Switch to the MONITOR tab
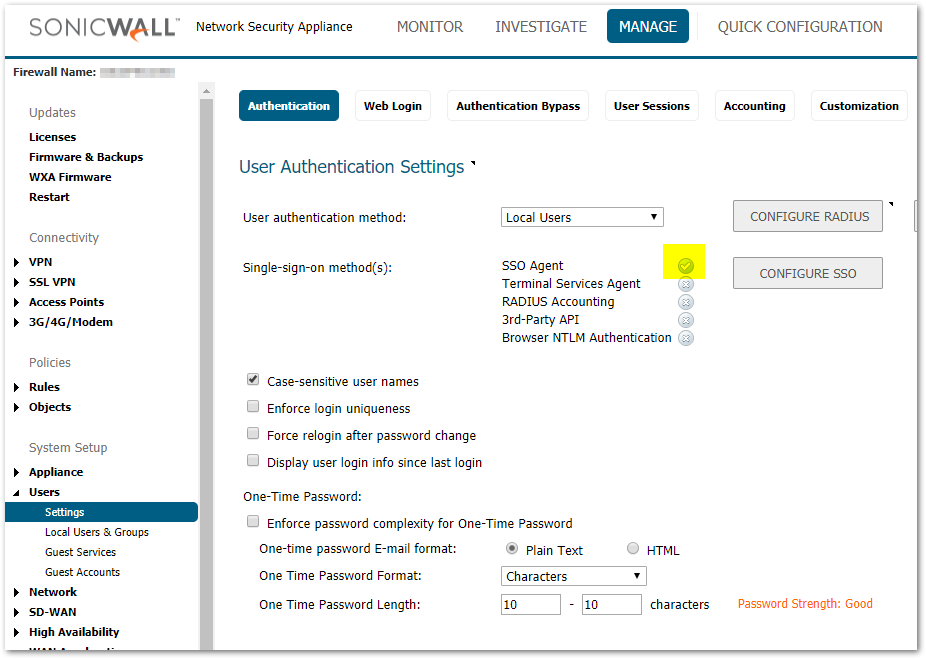926x659 pixels. point(430,27)
